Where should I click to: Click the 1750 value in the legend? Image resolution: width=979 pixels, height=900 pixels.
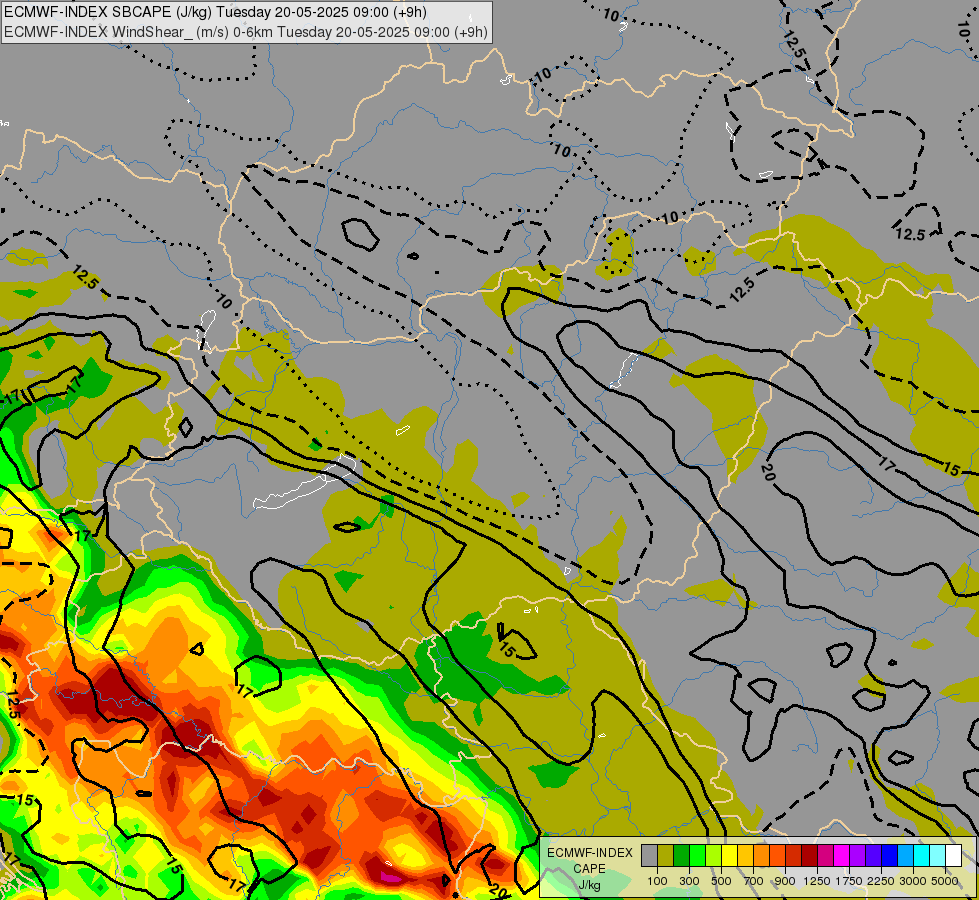tap(849, 881)
